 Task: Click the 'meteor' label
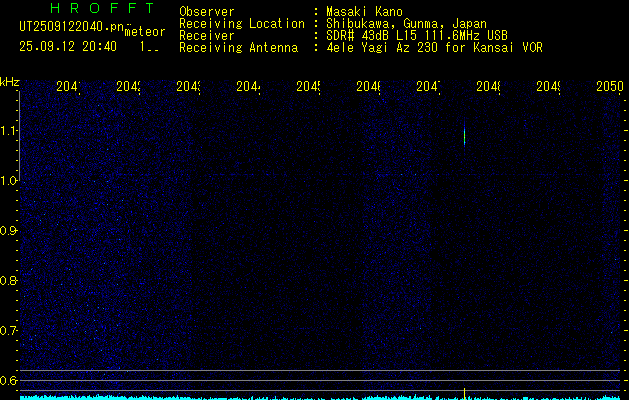(145, 32)
